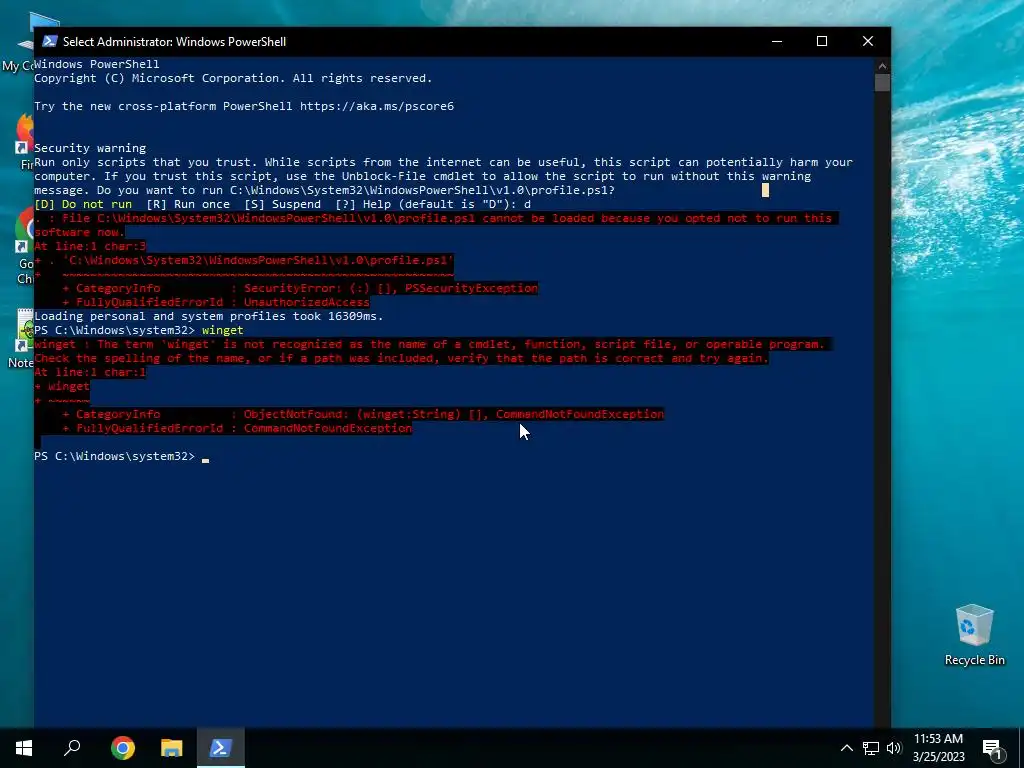The height and width of the screenshot is (768, 1024).
Task: Click '[D] Do not run' option text
Action: (x=83, y=204)
